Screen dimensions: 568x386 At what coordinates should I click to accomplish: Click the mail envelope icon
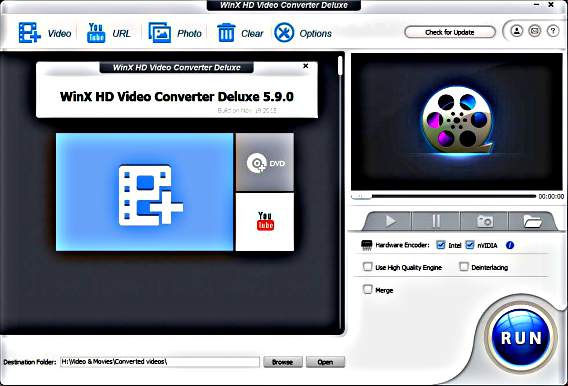pyautogui.click(x=535, y=31)
